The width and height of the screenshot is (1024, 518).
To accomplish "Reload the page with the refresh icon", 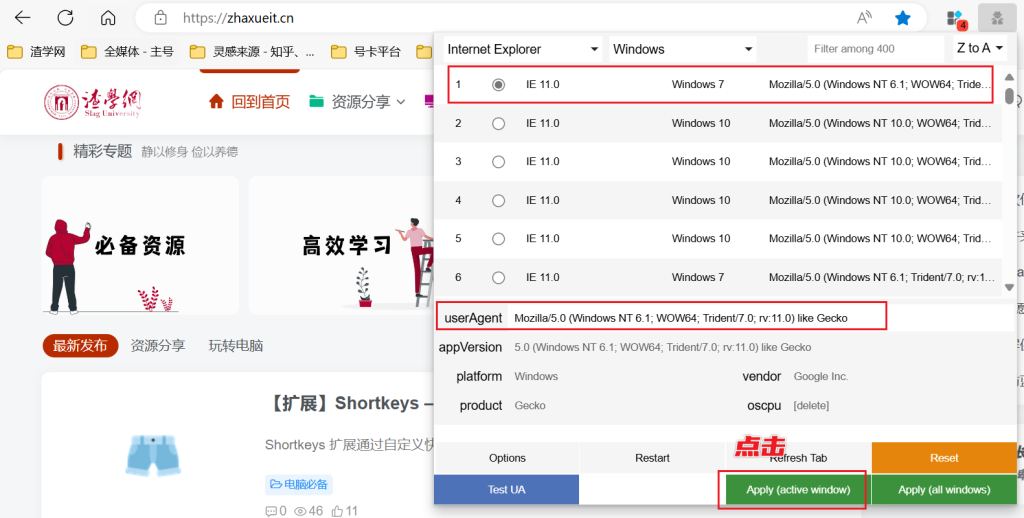I will [65, 18].
